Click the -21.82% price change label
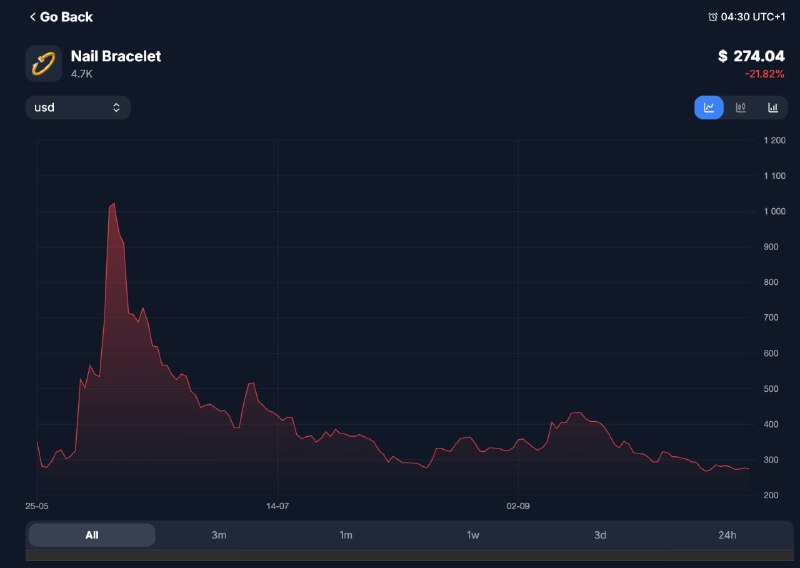800x568 pixels. tap(764, 75)
